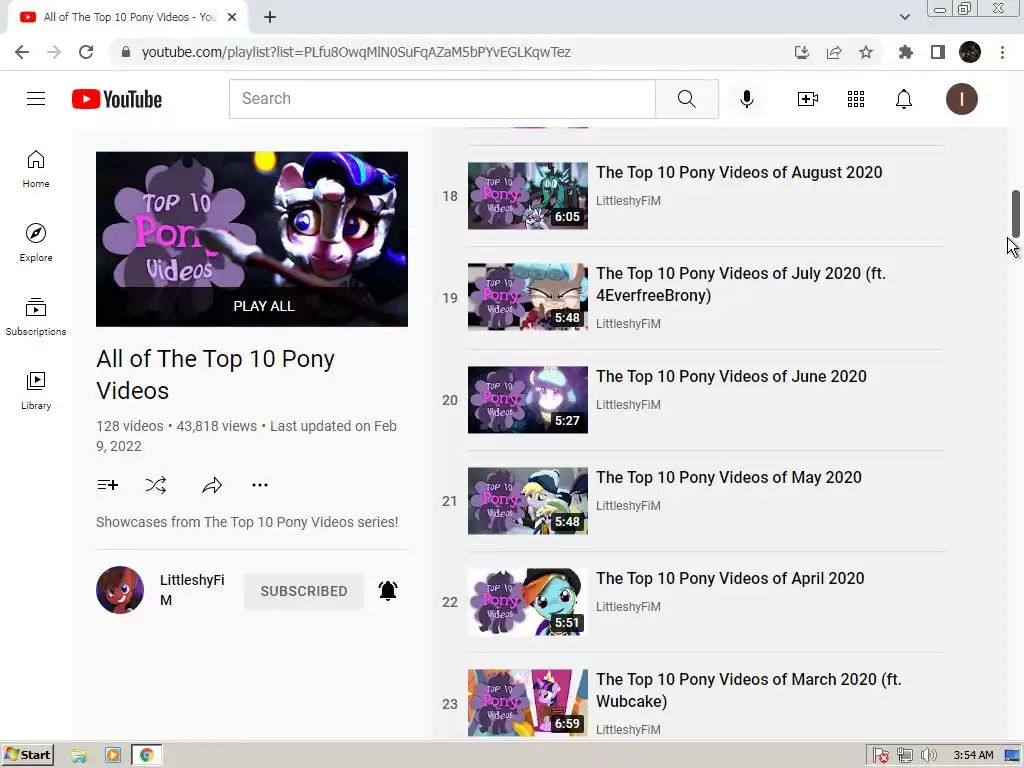Open the playlist more-options ellipsis
Viewport: 1024px width, 768px height.
260,485
